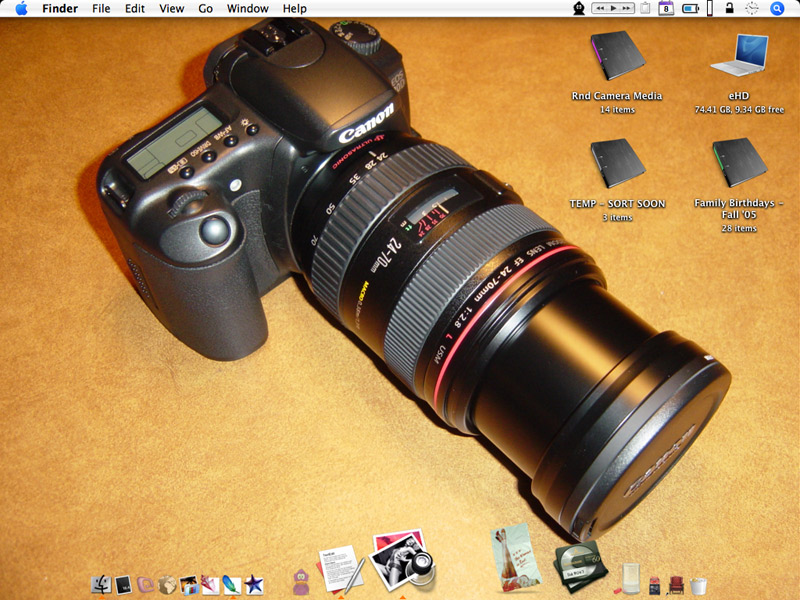The image size is (800, 600).
Task: Select the Family Birthdays – Fall '05 folder icon
Action: (739, 163)
